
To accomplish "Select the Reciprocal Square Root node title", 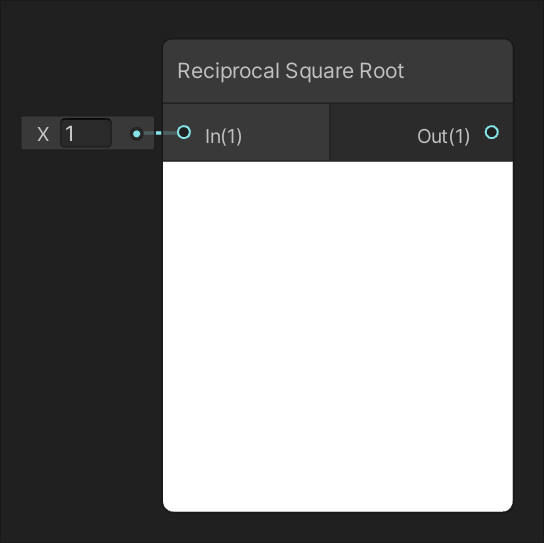I will tap(291, 71).
